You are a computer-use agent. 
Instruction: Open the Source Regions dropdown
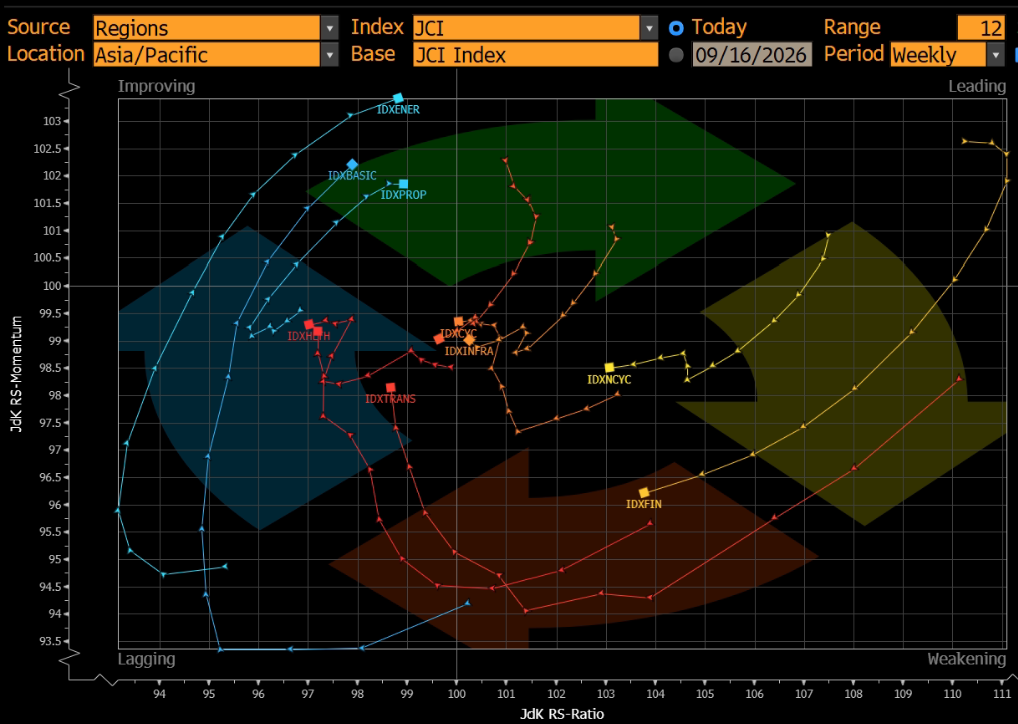(x=216, y=28)
